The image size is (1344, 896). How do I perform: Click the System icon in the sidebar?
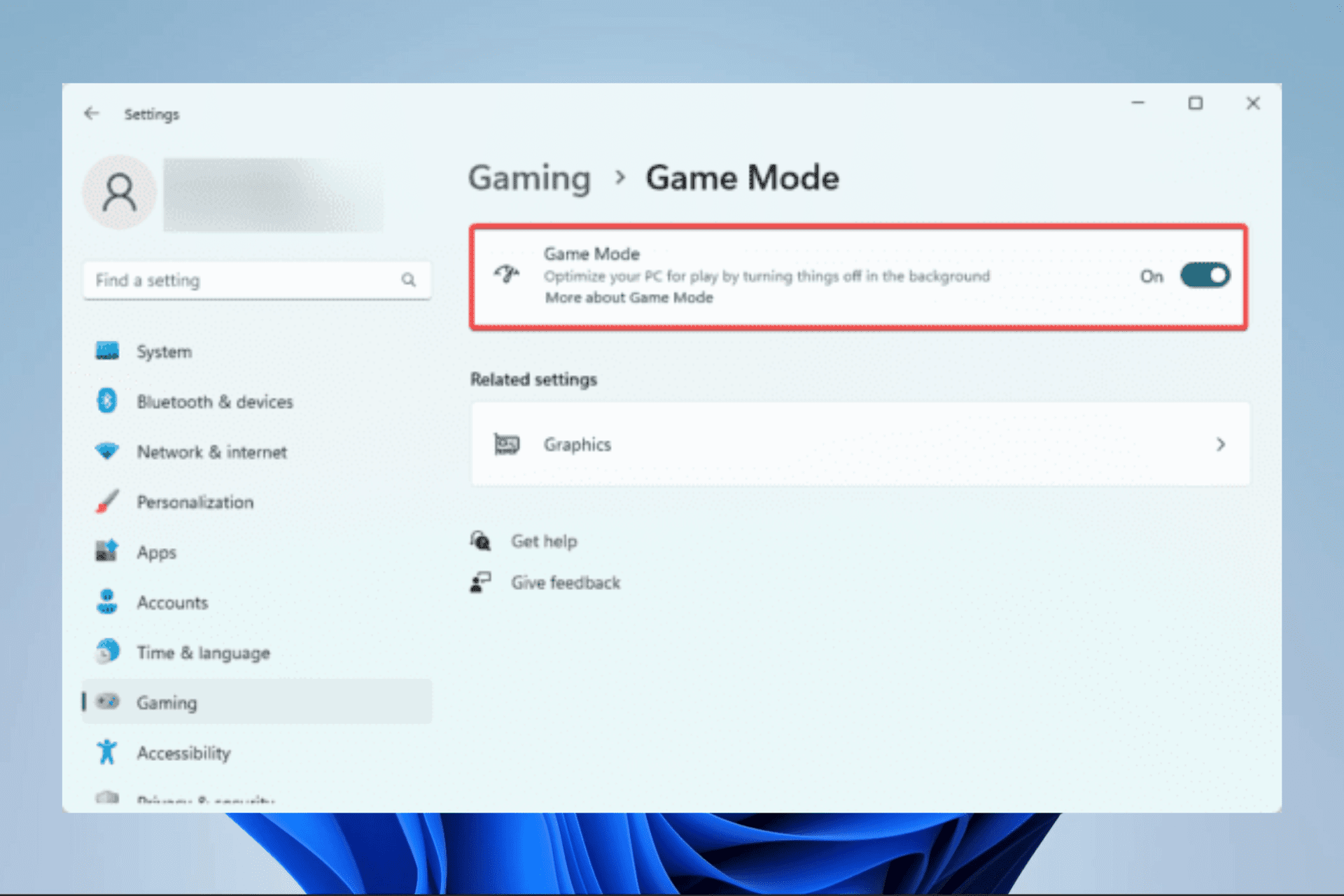106,351
